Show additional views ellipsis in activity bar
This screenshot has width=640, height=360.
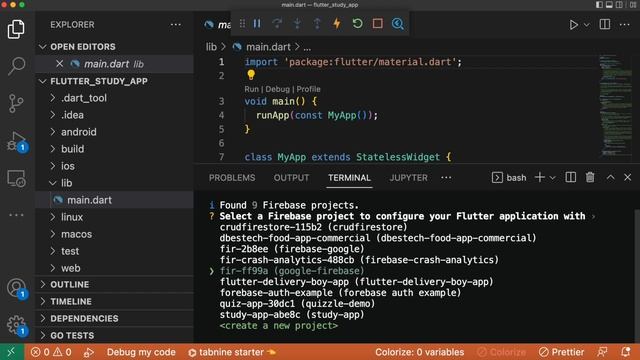tap(16, 215)
